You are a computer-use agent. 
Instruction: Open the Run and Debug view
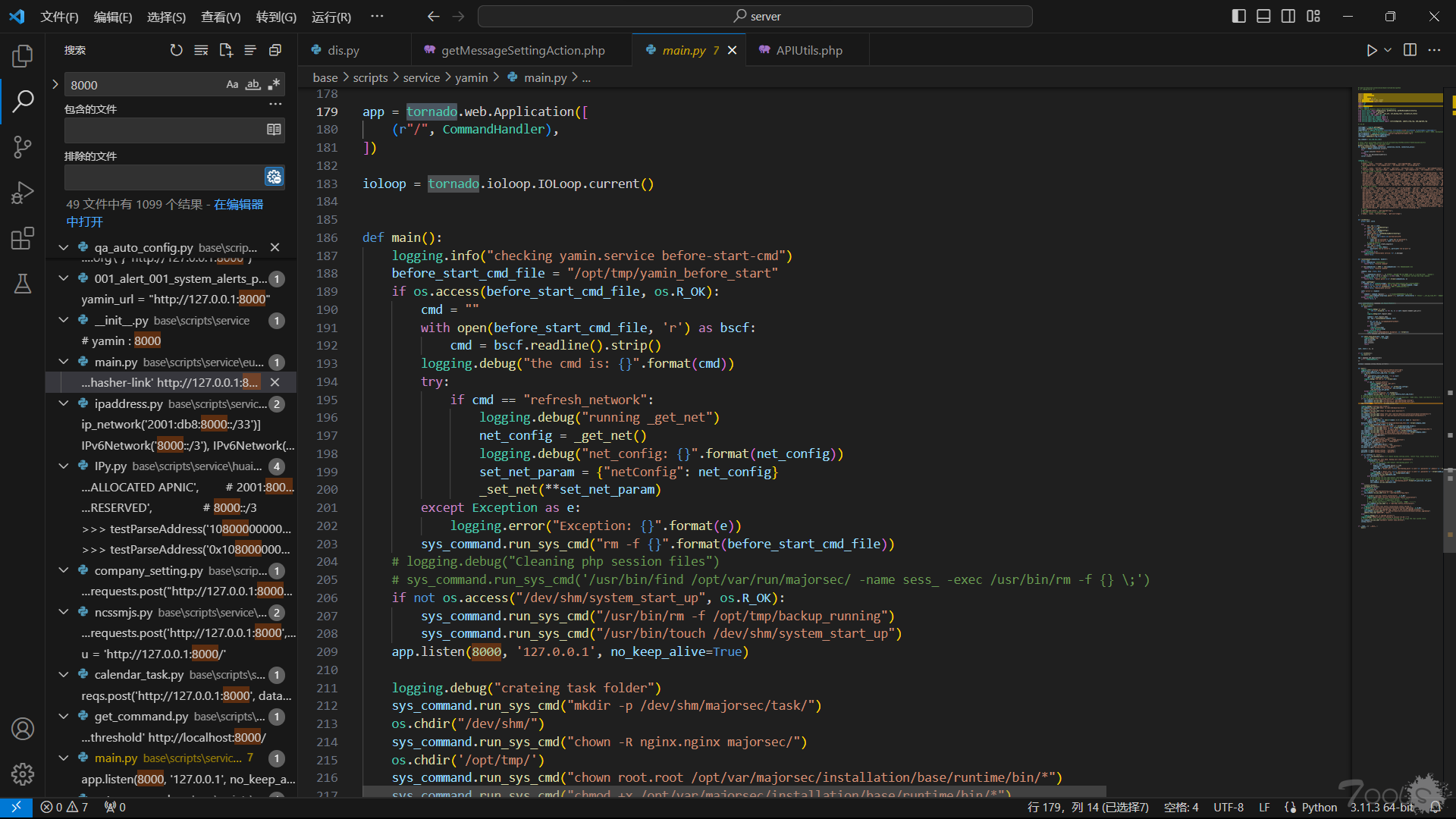pos(23,193)
